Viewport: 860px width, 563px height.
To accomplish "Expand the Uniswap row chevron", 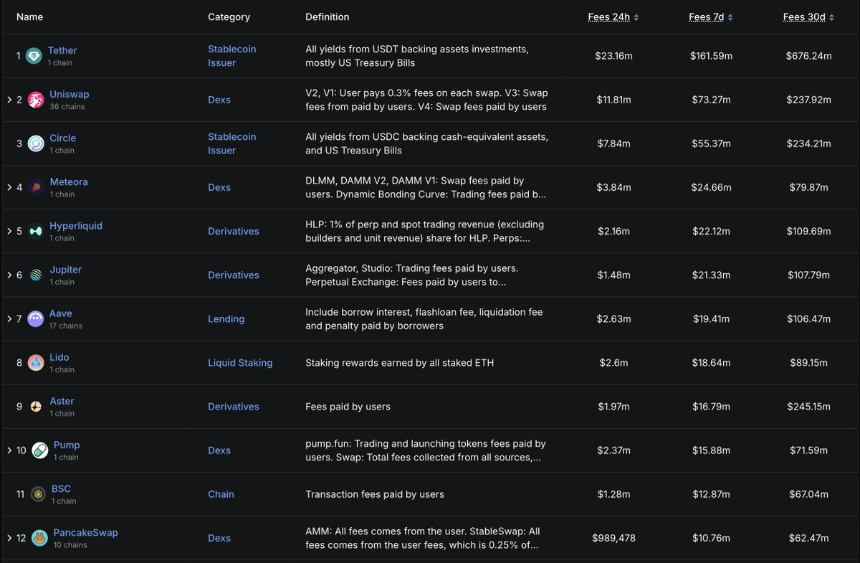I will [x=9, y=100].
